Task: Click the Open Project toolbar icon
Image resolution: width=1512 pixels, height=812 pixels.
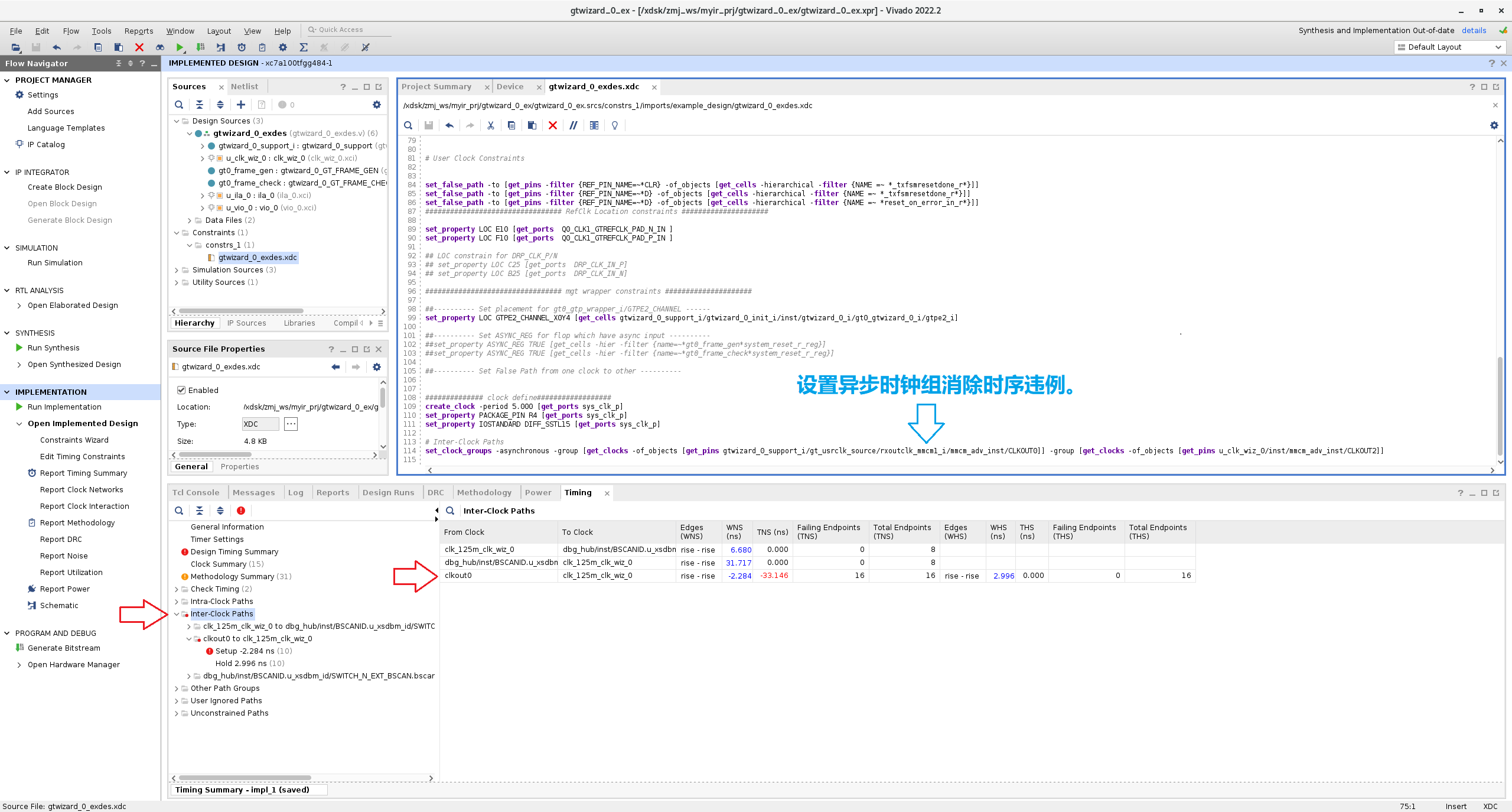Action: pos(16,47)
